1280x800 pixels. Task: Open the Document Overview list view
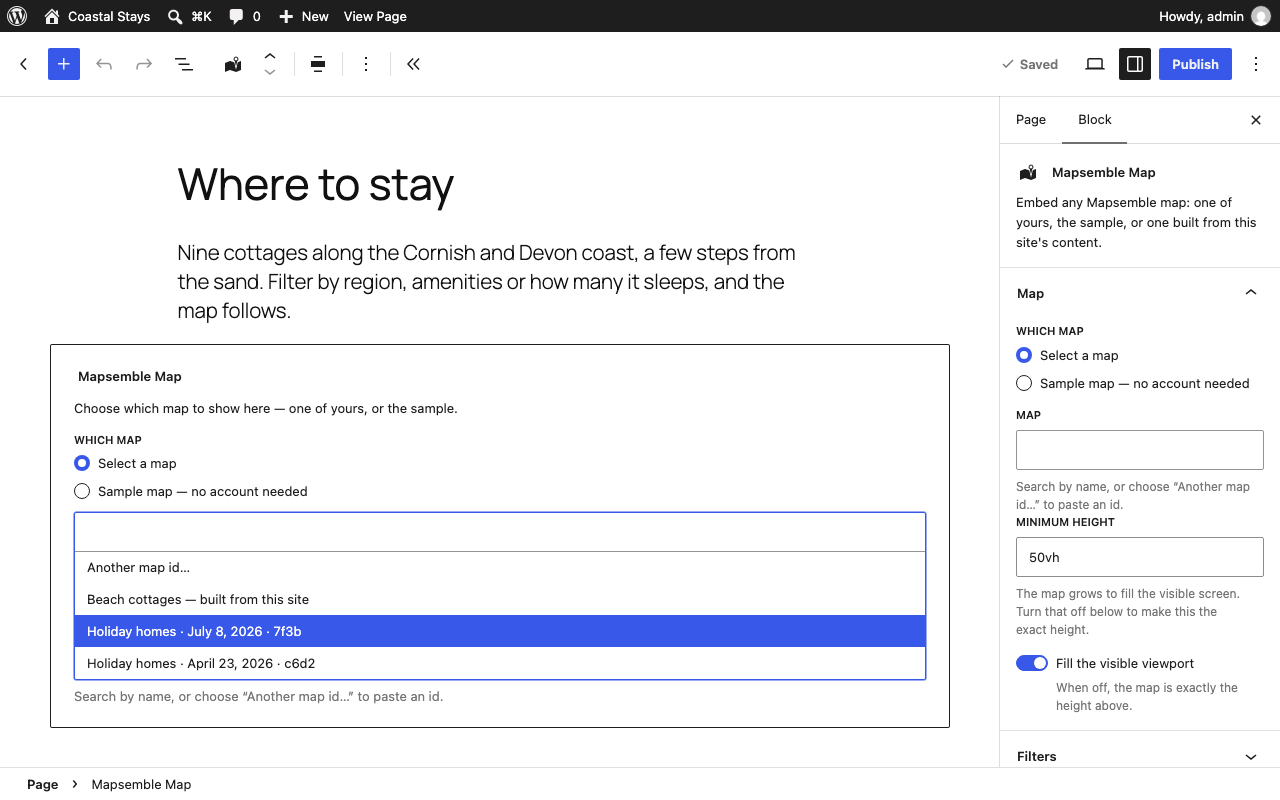pos(184,64)
